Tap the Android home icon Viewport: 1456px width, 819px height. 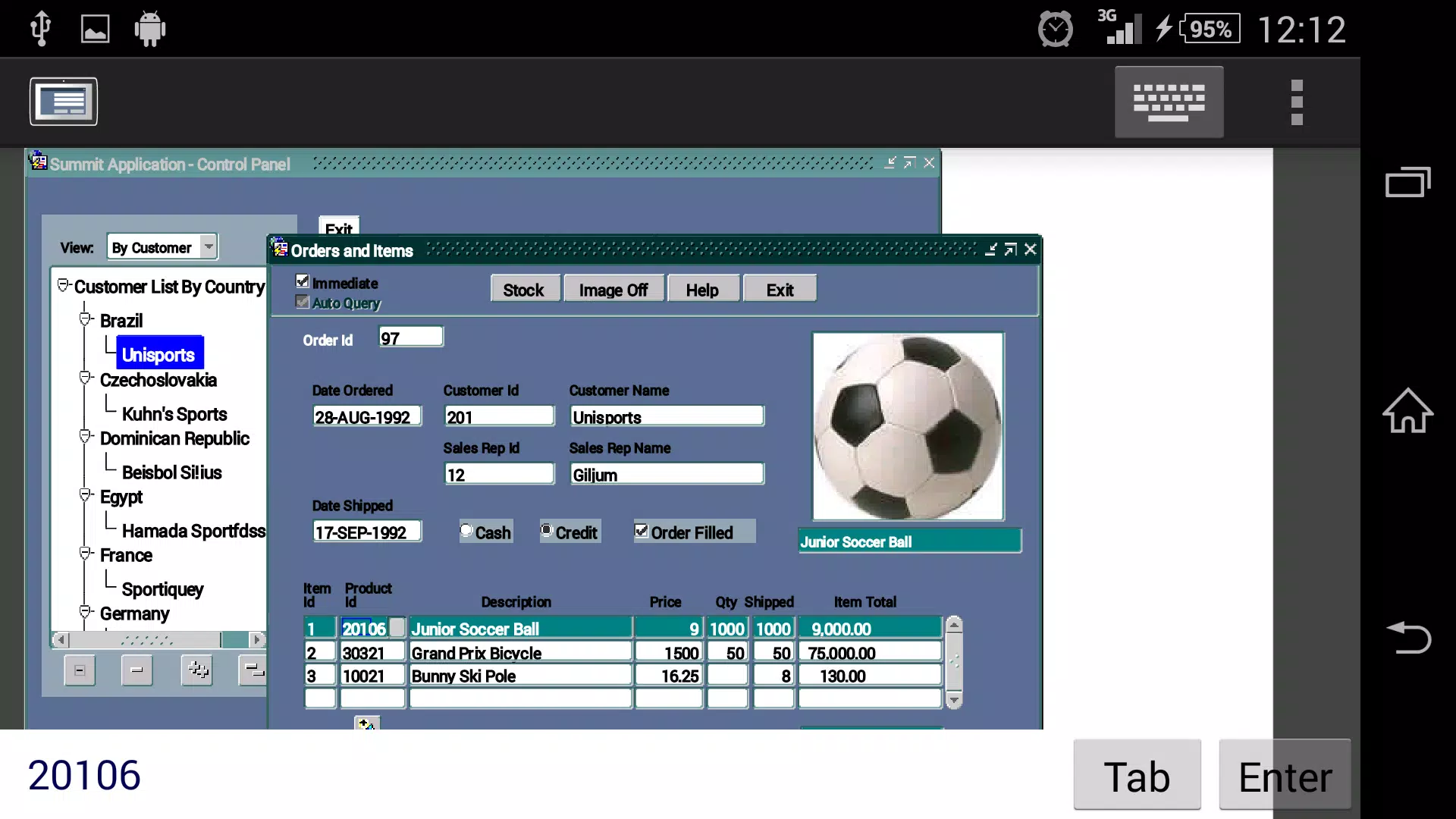pyautogui.click(x=1407, y=411)
